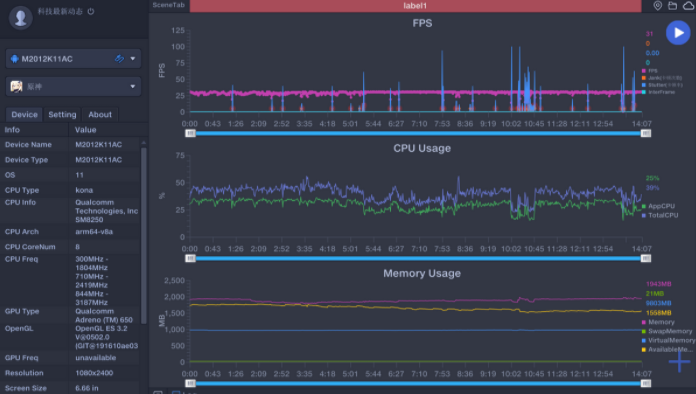The height and width of the screenshot is (394, 696).
Task: Select the CPU CoreNum row
Action: [70, 247]
